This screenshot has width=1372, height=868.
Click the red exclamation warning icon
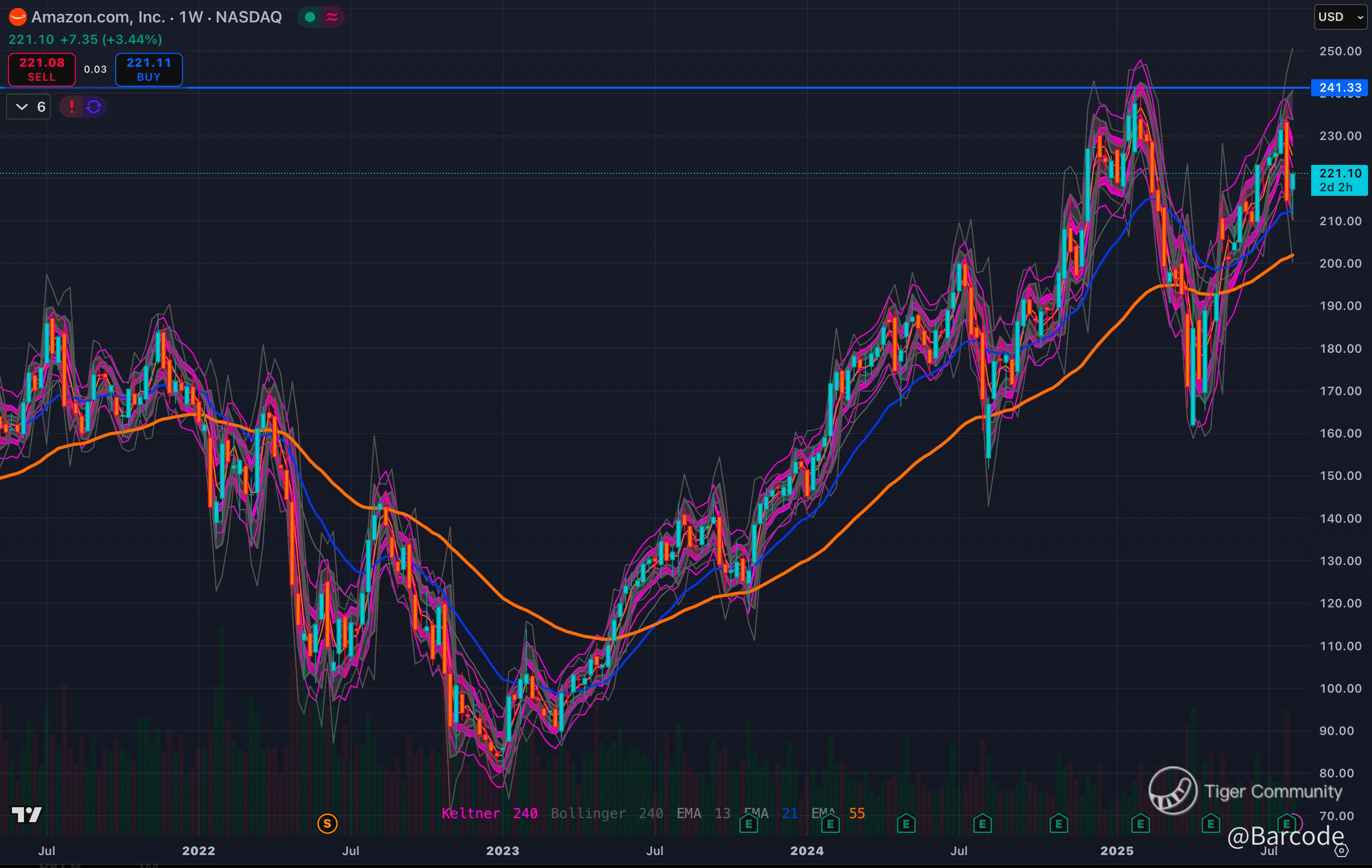tap(71, 107)
